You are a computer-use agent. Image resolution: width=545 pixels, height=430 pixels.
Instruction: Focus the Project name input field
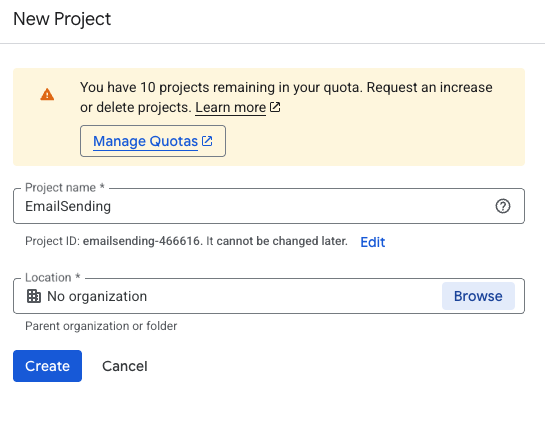269,206
